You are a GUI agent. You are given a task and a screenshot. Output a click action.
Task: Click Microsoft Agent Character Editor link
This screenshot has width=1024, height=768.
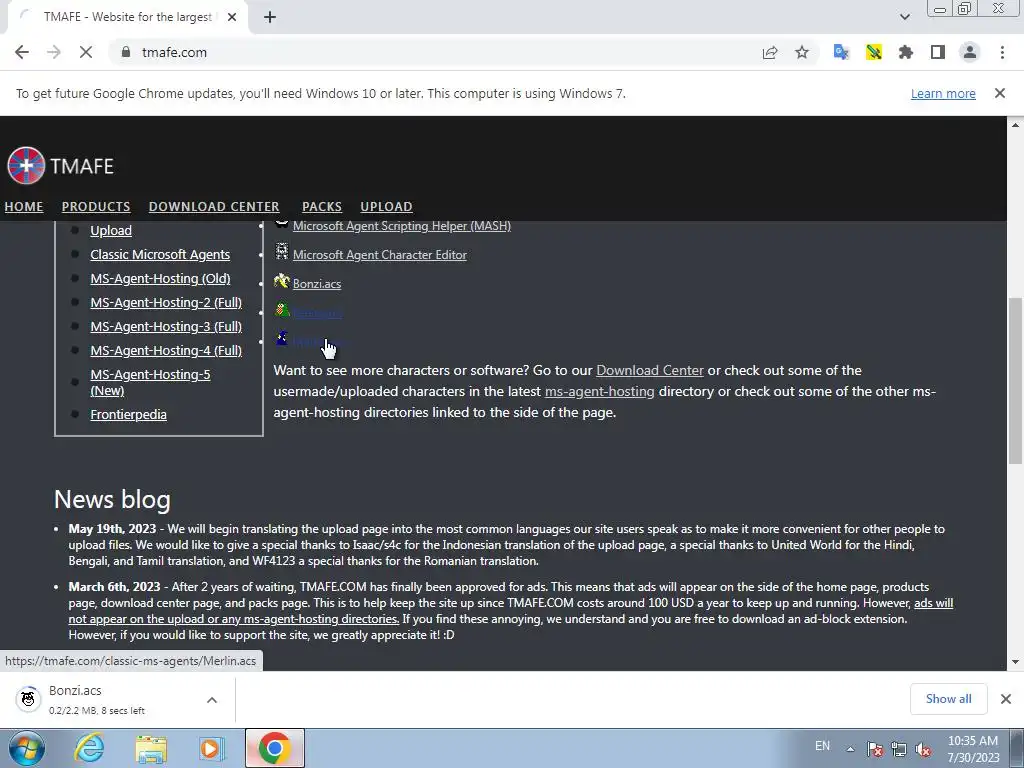[379, 255]
